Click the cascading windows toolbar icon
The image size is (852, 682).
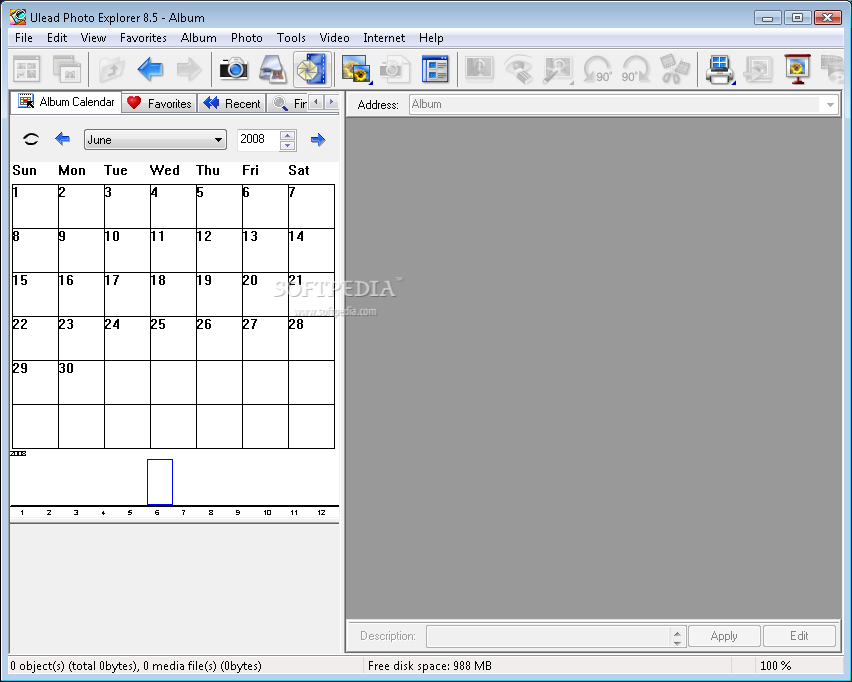(x=67, y=70)
